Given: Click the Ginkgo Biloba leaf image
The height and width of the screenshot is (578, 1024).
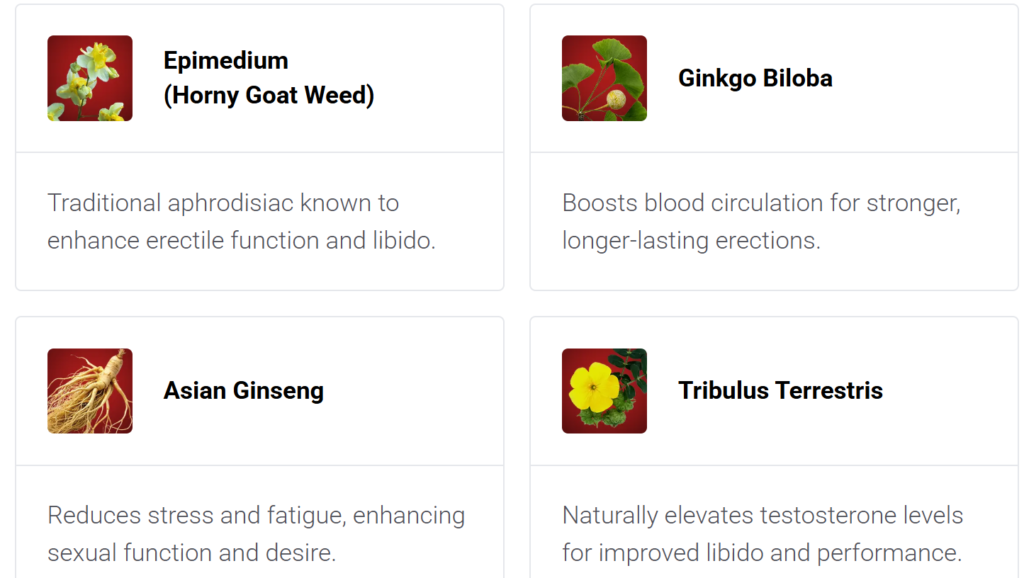Looking at the screenshot, I should click(604, 78).
